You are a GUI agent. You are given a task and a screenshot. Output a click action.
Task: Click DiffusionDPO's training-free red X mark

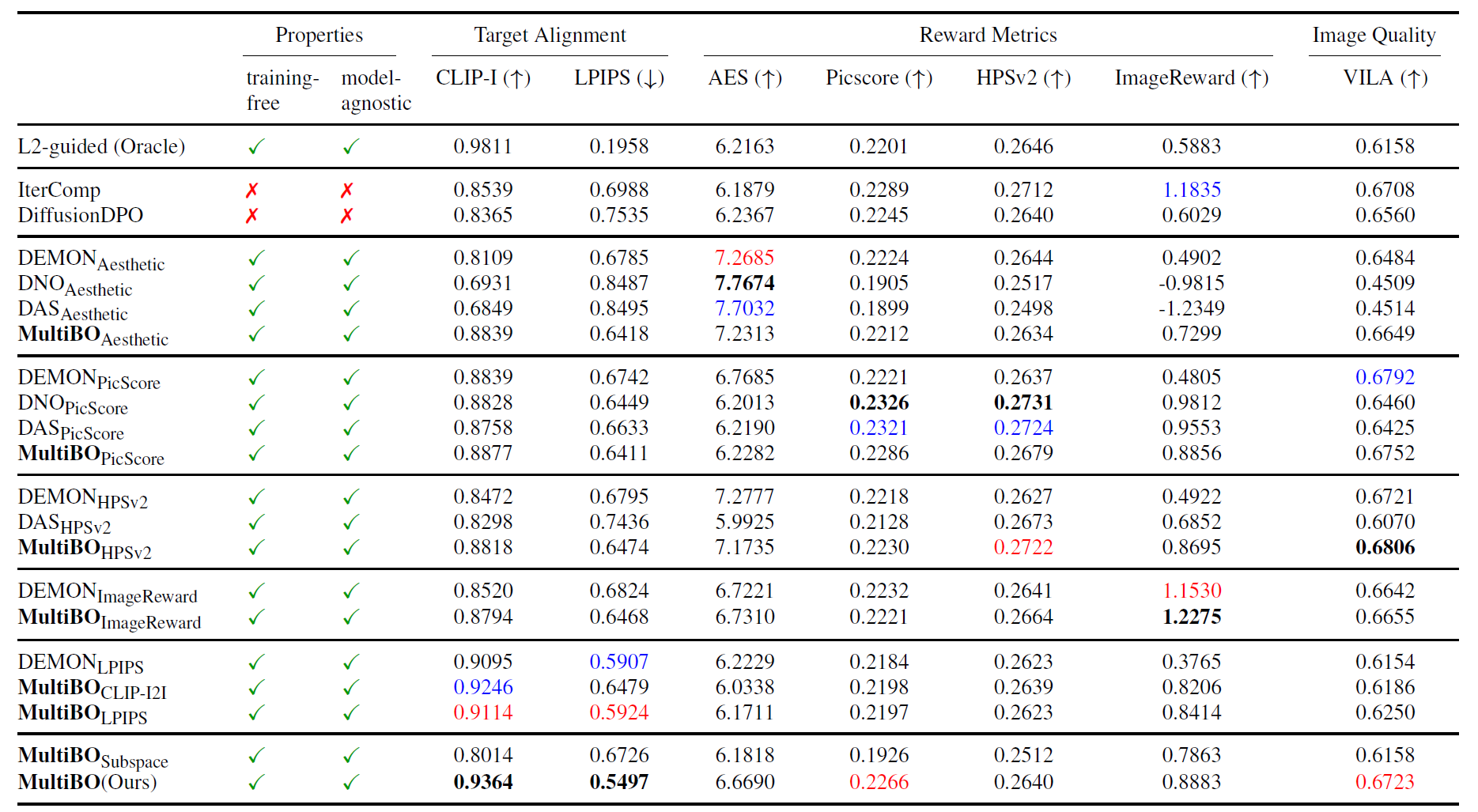coord(251,216)
